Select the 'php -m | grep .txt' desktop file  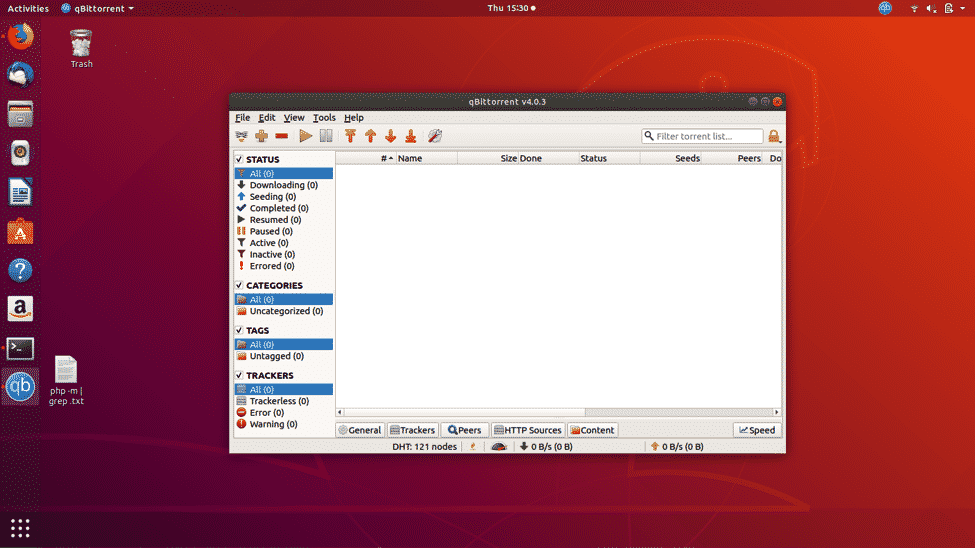click(x=66, y=379)
